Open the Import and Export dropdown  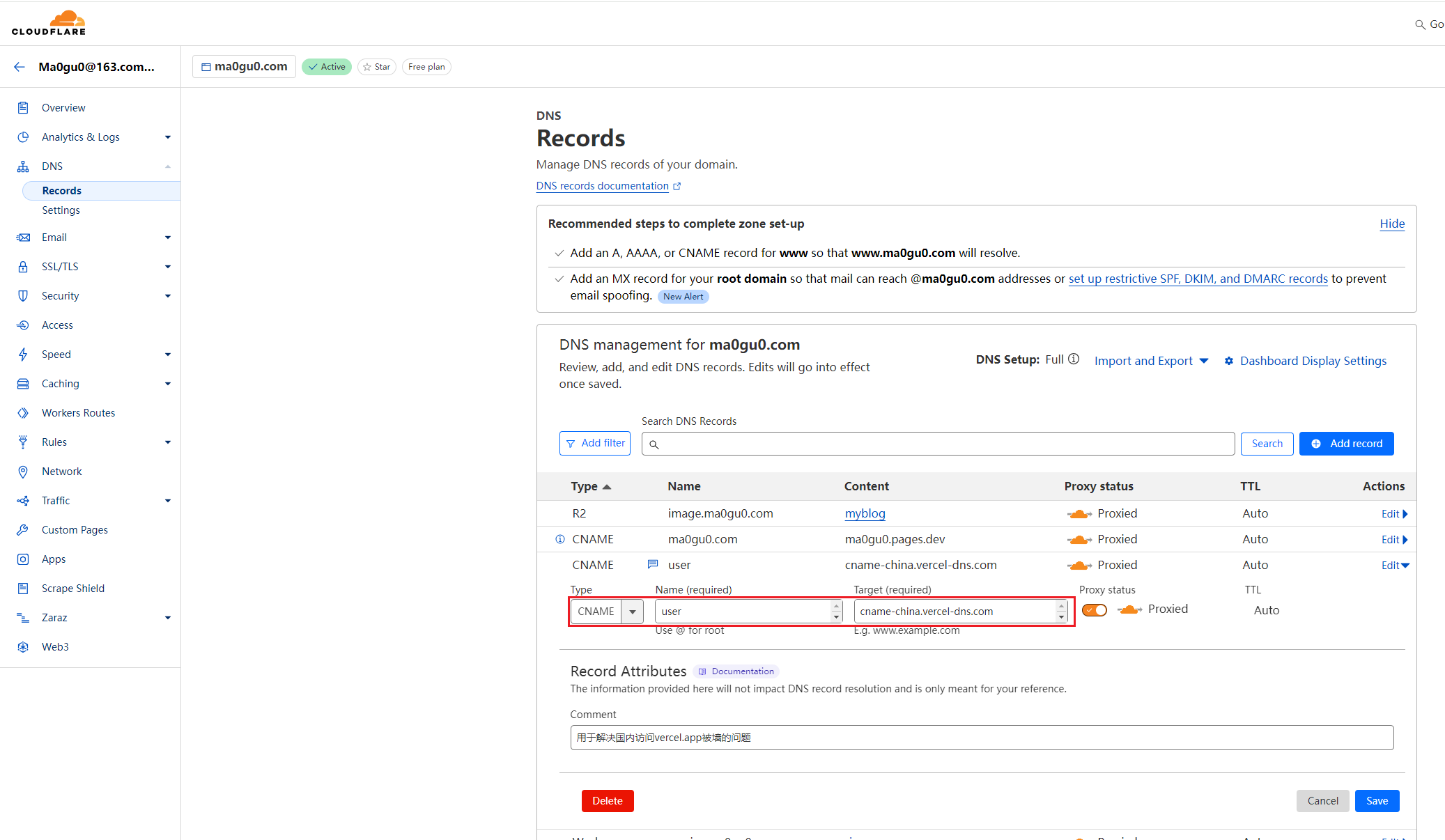coord(1151,361)
